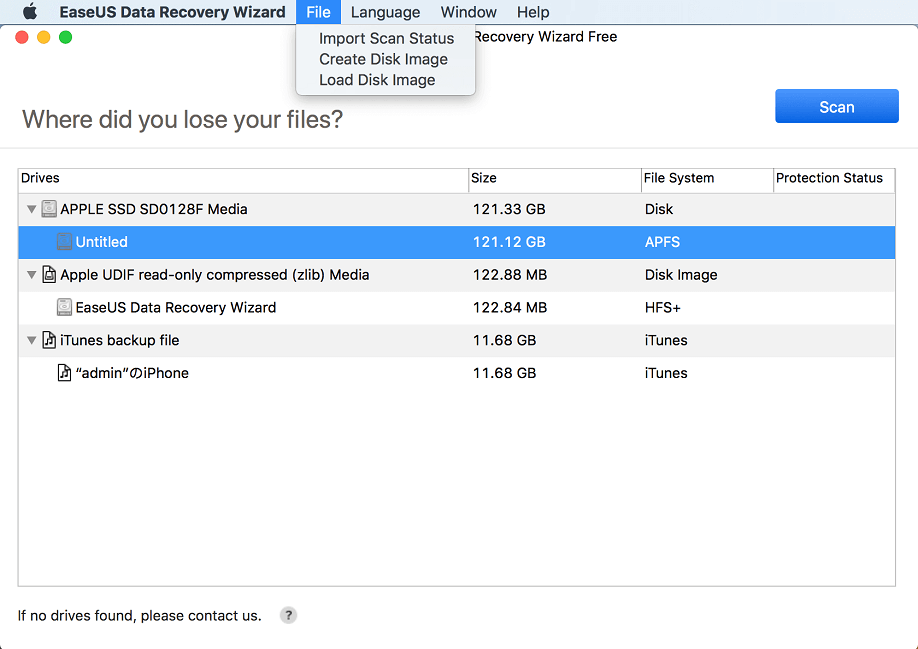Click the "admin"のiPhone music icon

pos(65,372)
